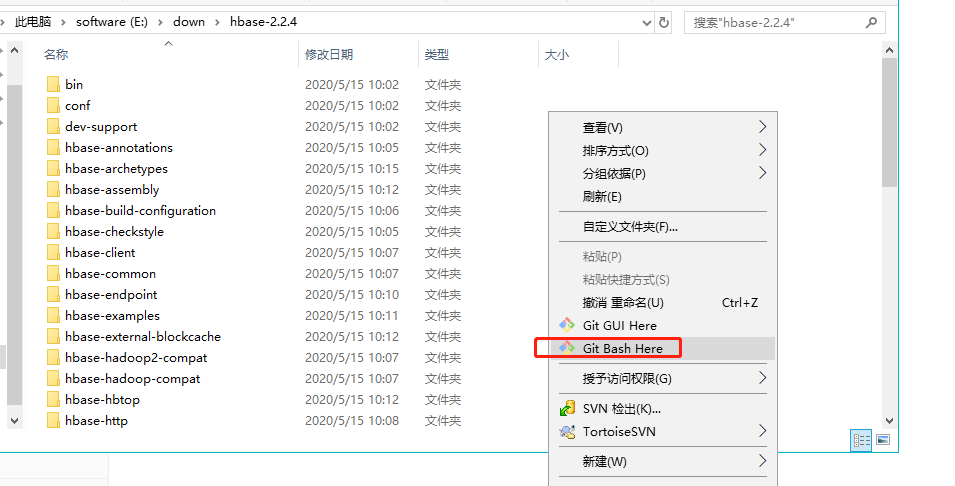The height and width of the screenshot is (486, 955).
Task: Select the hbase-assembly folder icon
Action: pyautogui.click(x=53, y=189)
